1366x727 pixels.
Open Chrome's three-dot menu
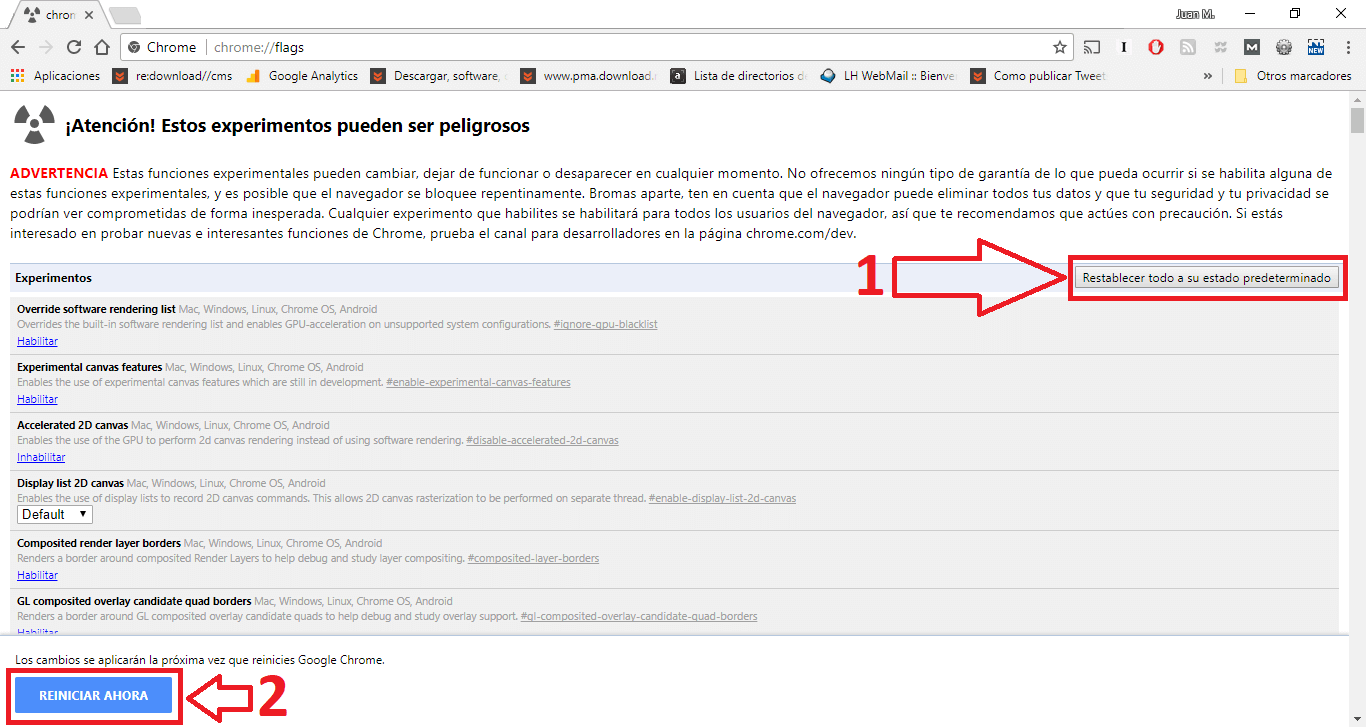coord(1346,47)
